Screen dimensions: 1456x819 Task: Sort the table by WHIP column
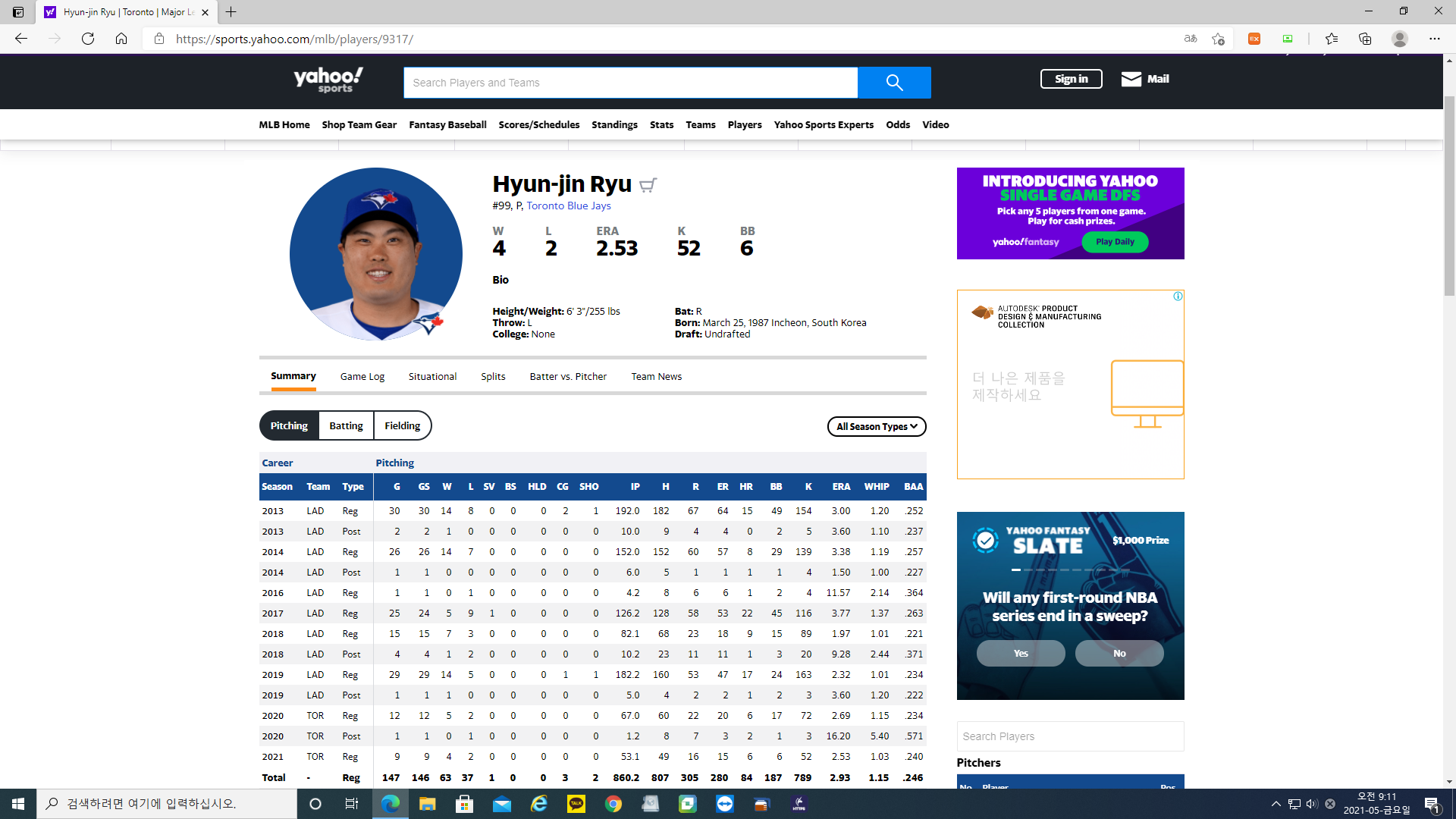pyautogui.click(x=877, y=487)
